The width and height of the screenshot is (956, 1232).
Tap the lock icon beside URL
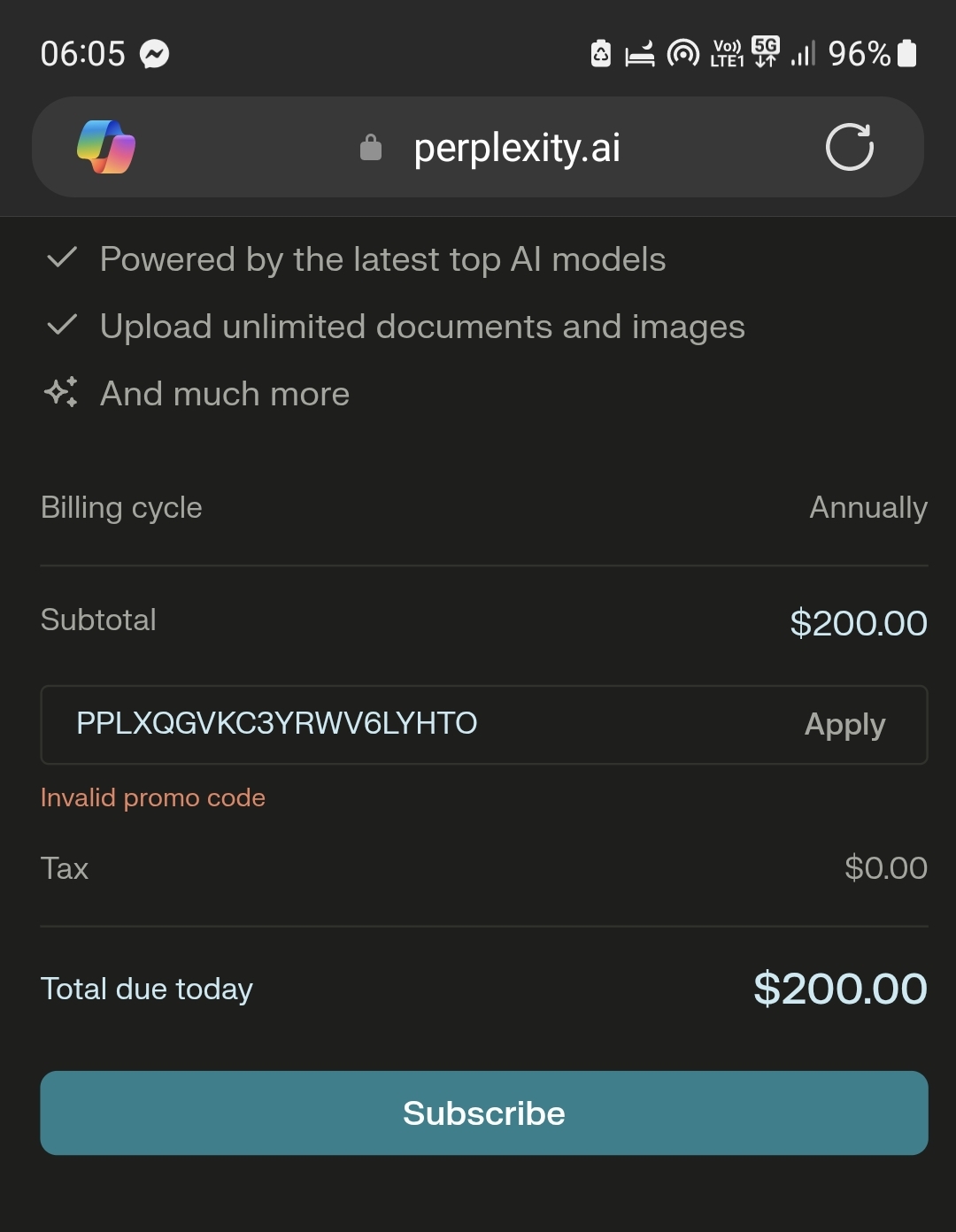371,147
